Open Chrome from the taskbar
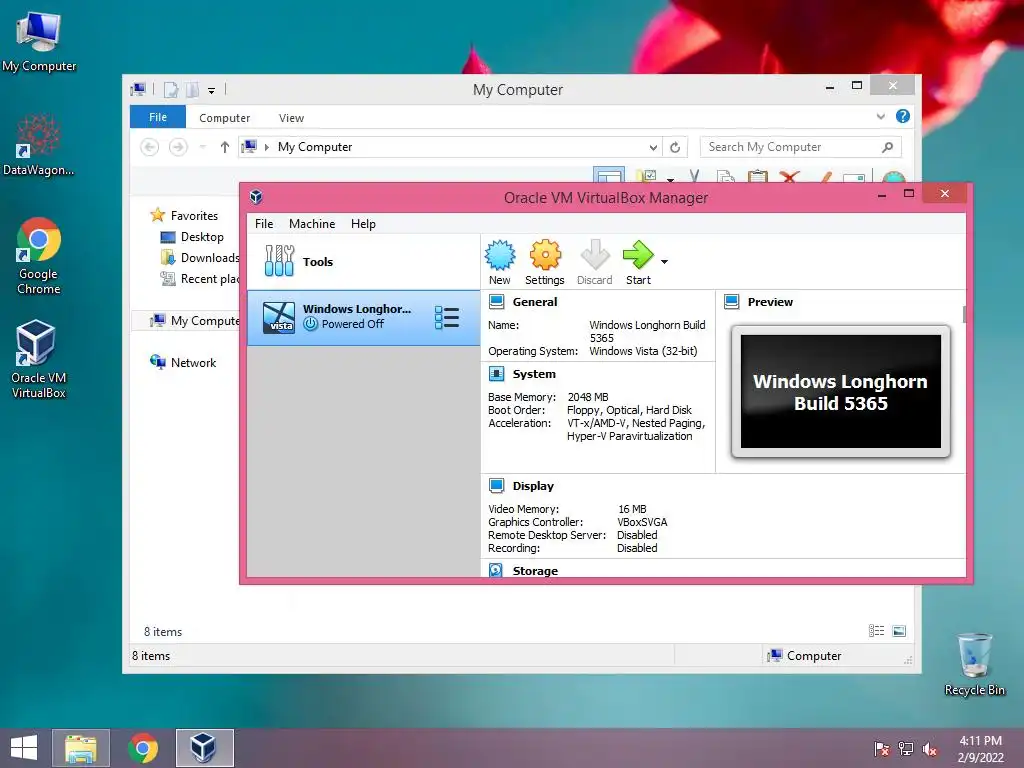 pos(143,748)
